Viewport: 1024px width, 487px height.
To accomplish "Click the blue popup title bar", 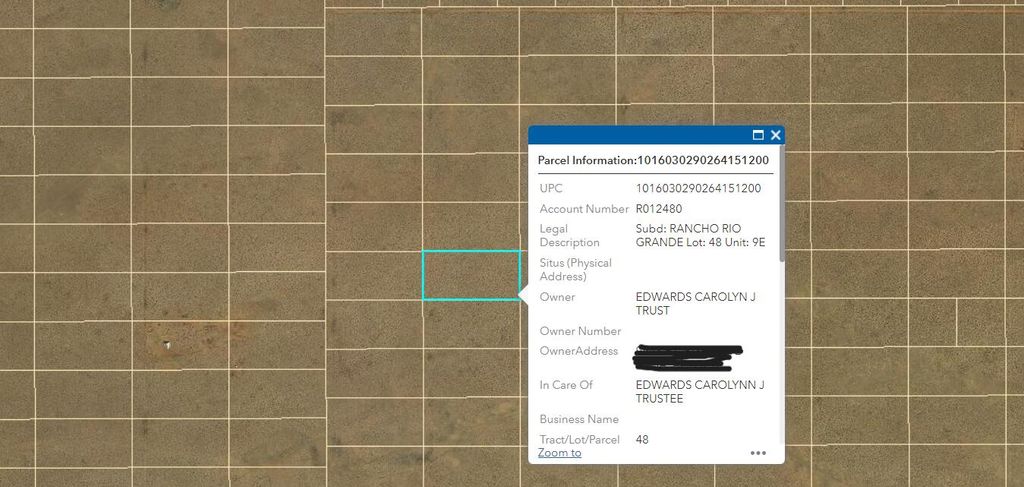I will point(640,135).
